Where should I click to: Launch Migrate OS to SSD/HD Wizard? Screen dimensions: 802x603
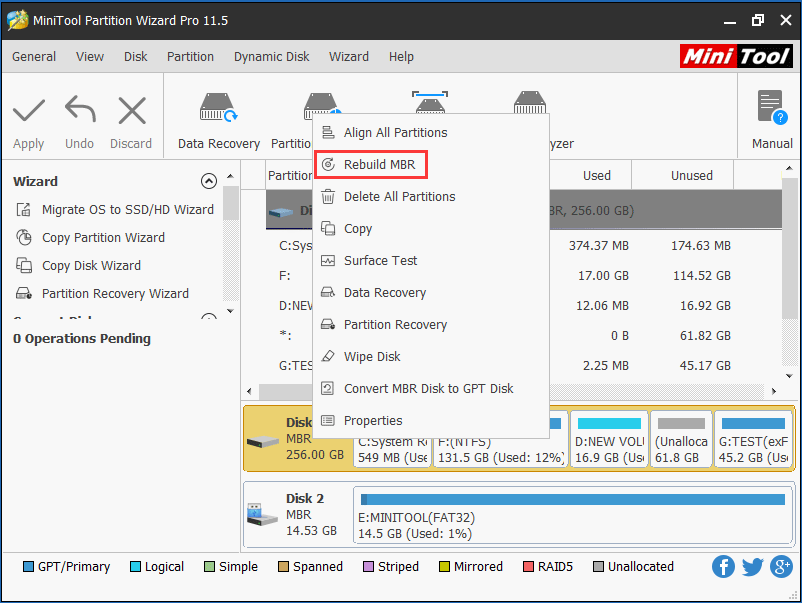128,210
